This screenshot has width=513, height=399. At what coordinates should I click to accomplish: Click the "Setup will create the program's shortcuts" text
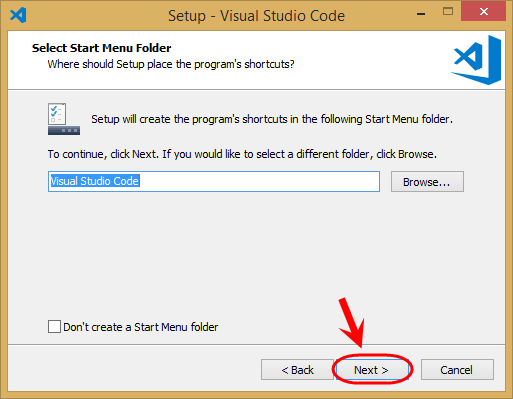(x=272, y=119)
